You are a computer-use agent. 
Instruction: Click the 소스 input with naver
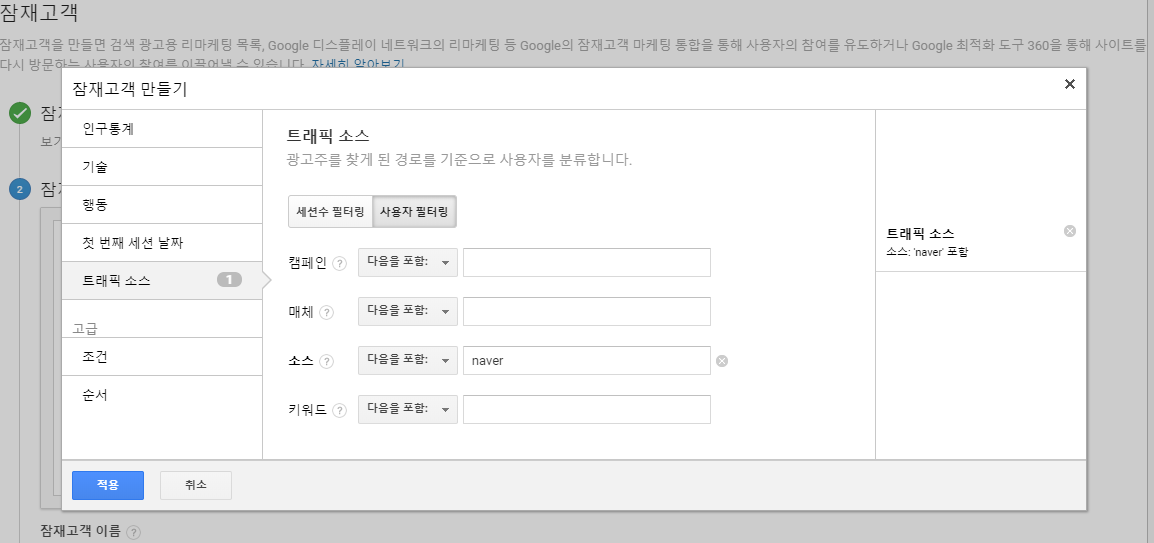587,361
